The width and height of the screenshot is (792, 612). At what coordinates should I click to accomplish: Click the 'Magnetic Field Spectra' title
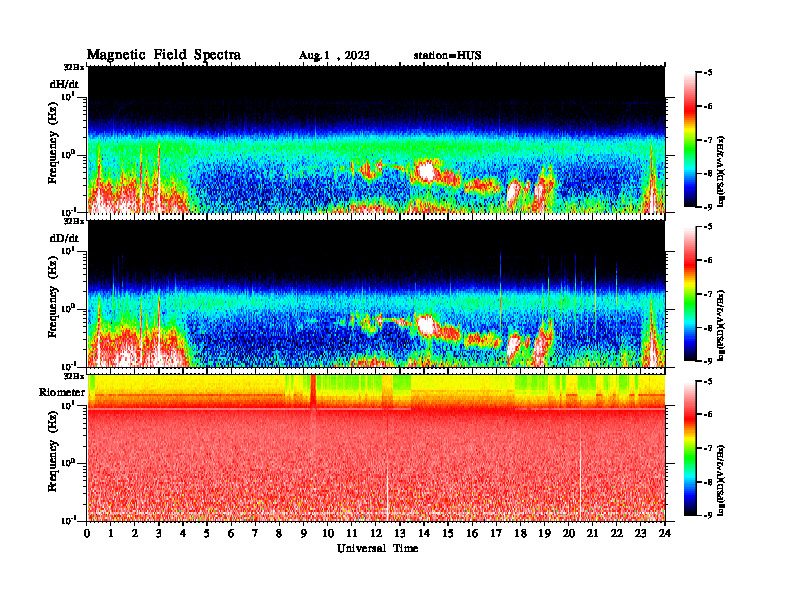tap(164, 55)
